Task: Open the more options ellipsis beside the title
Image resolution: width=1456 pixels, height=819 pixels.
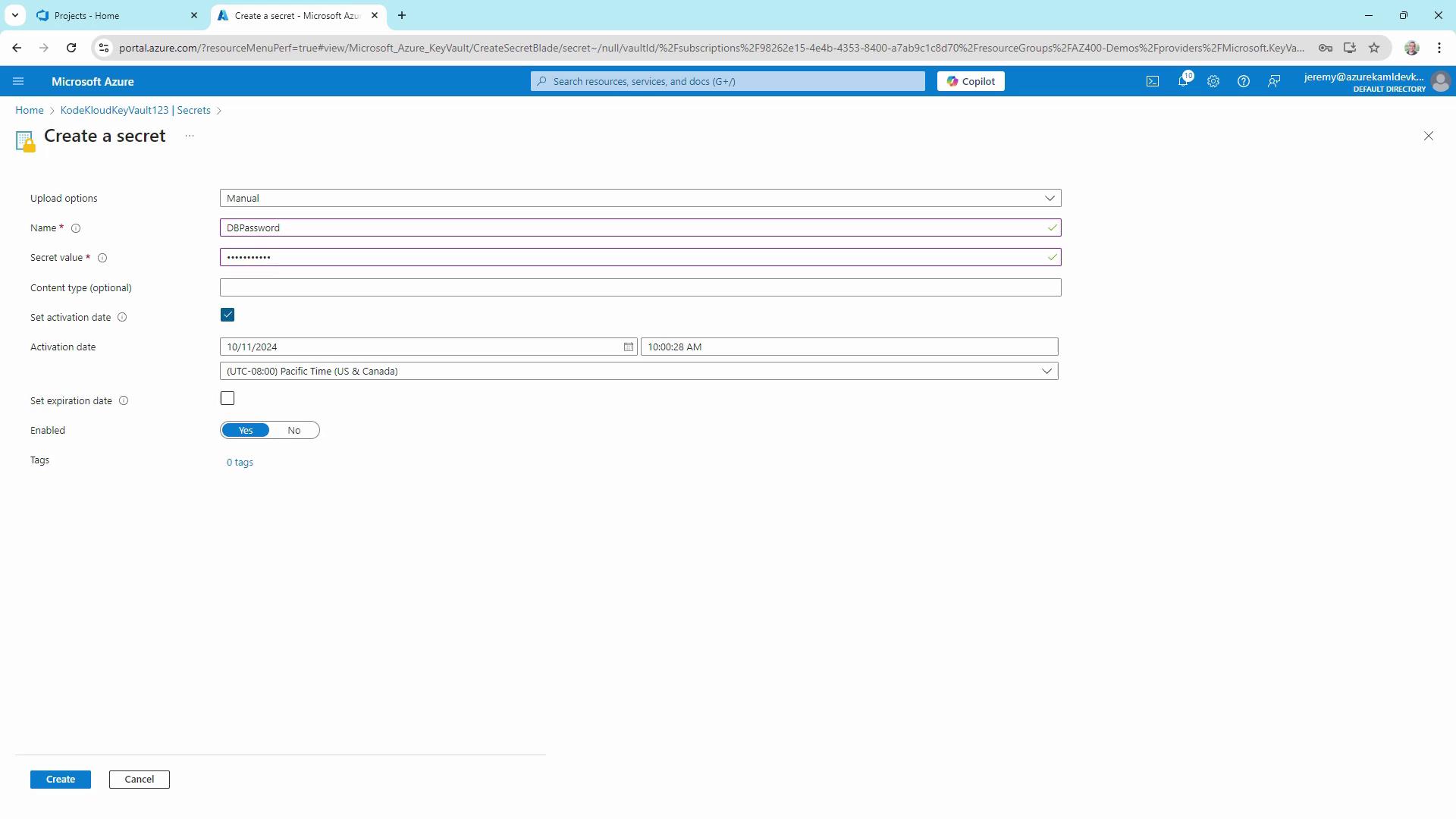Action: 190,136
